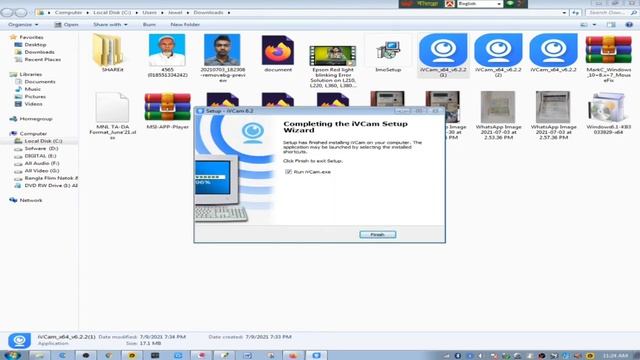Select WhatsApp Image 2.57.36 PM thumbnail
The height and width of the screenshot is (360, 640).
[553, 107]
